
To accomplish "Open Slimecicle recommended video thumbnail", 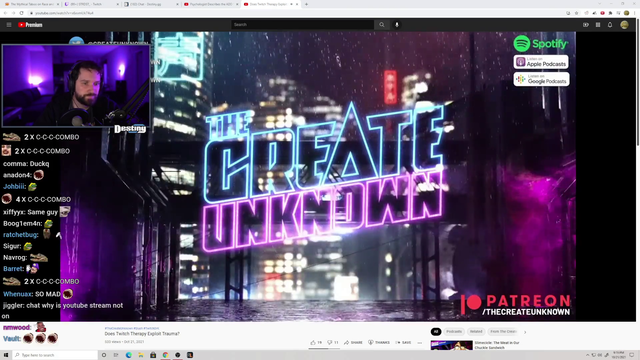I will click(x=451, y=345).
